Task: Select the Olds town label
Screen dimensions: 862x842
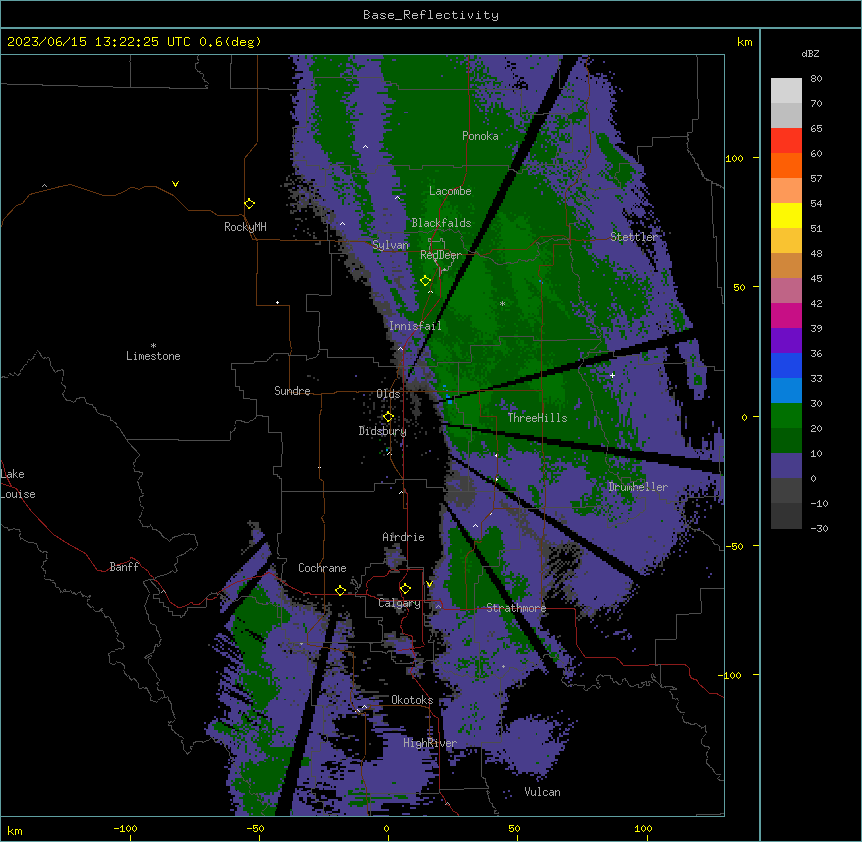Action: 388,394
